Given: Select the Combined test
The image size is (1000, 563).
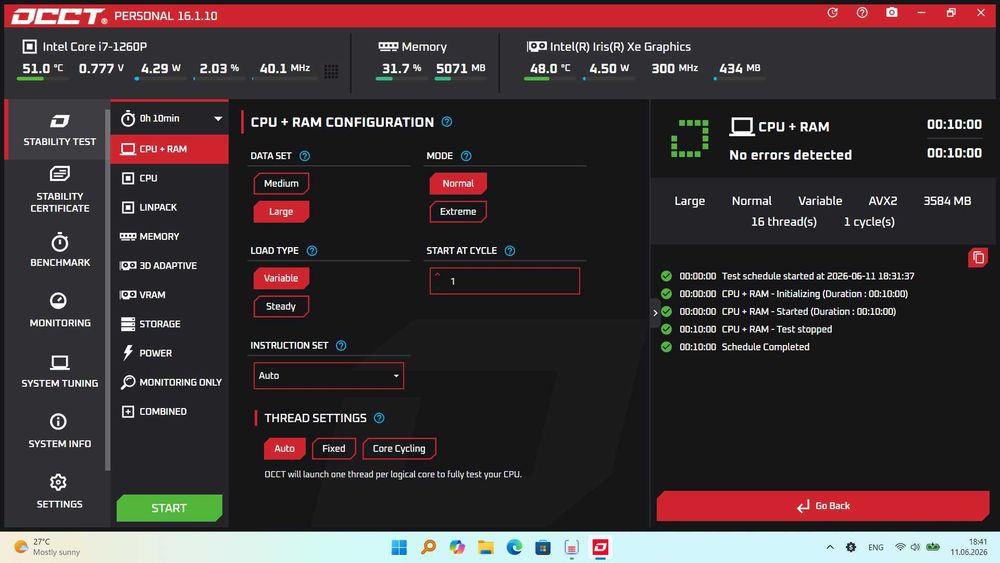Looking at the screenshot, I should pos(170,411).
